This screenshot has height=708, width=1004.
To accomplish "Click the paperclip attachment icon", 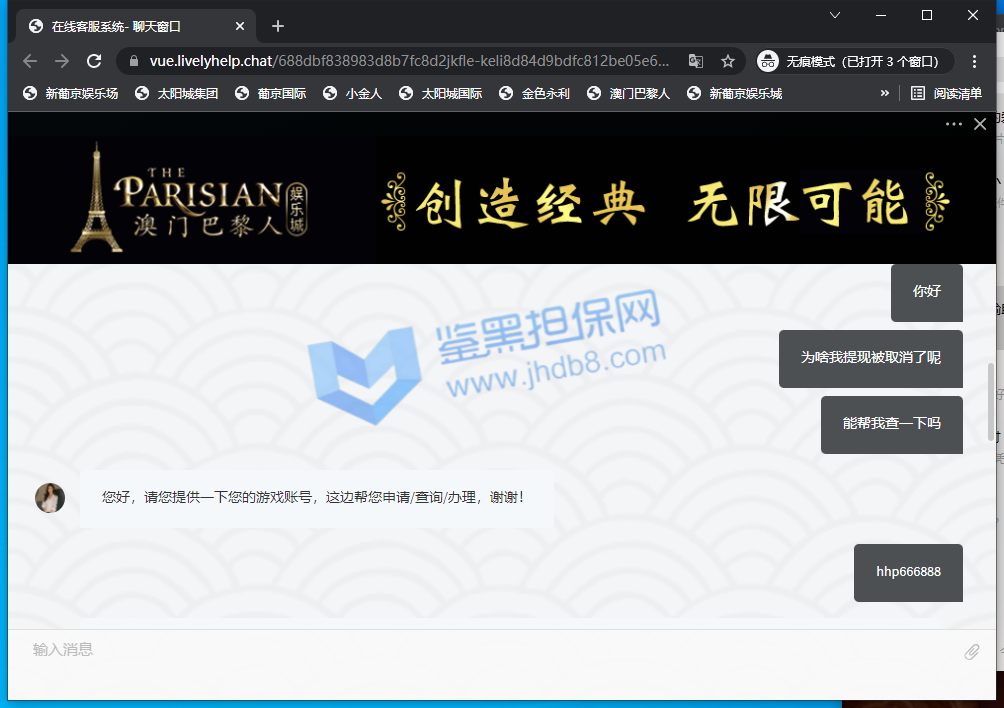I will 971,652.
